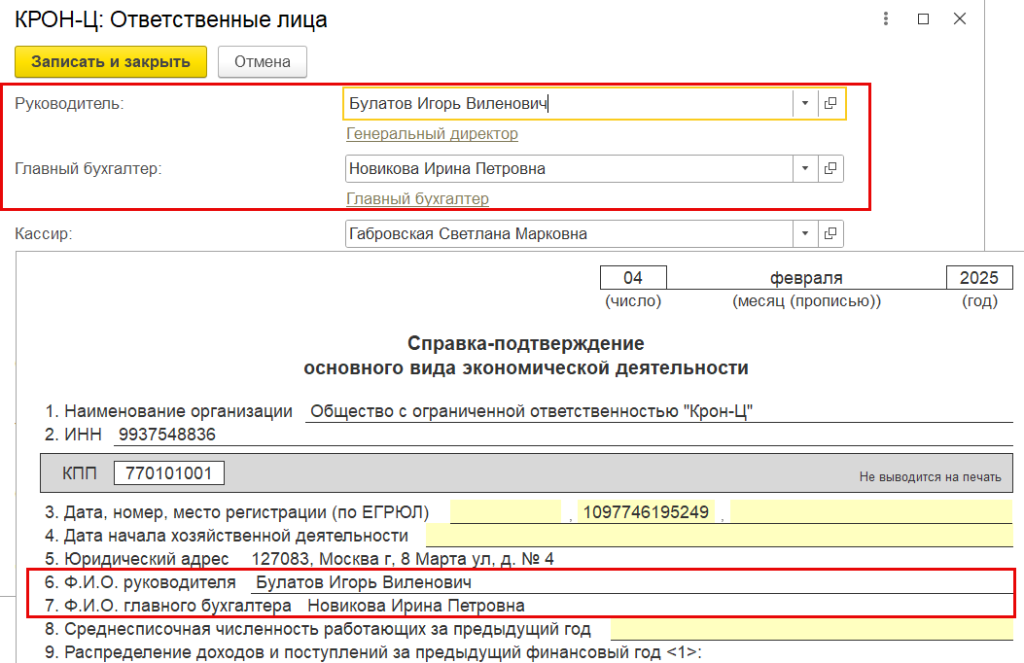Screen dimensions: 1024x663
Task: Expand the Руководитель dropdown list
Action: click(x=805, y=103)
